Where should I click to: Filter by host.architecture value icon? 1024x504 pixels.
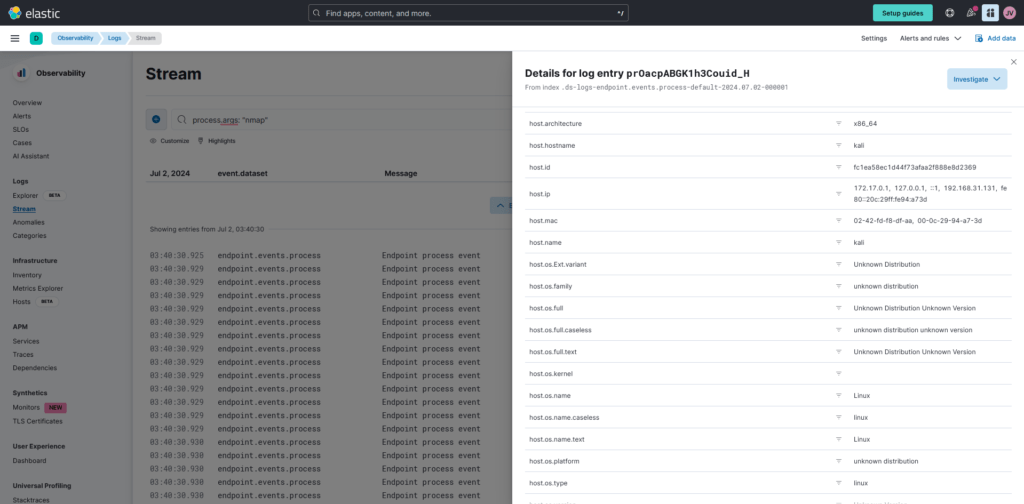click(x=839, y=123)
